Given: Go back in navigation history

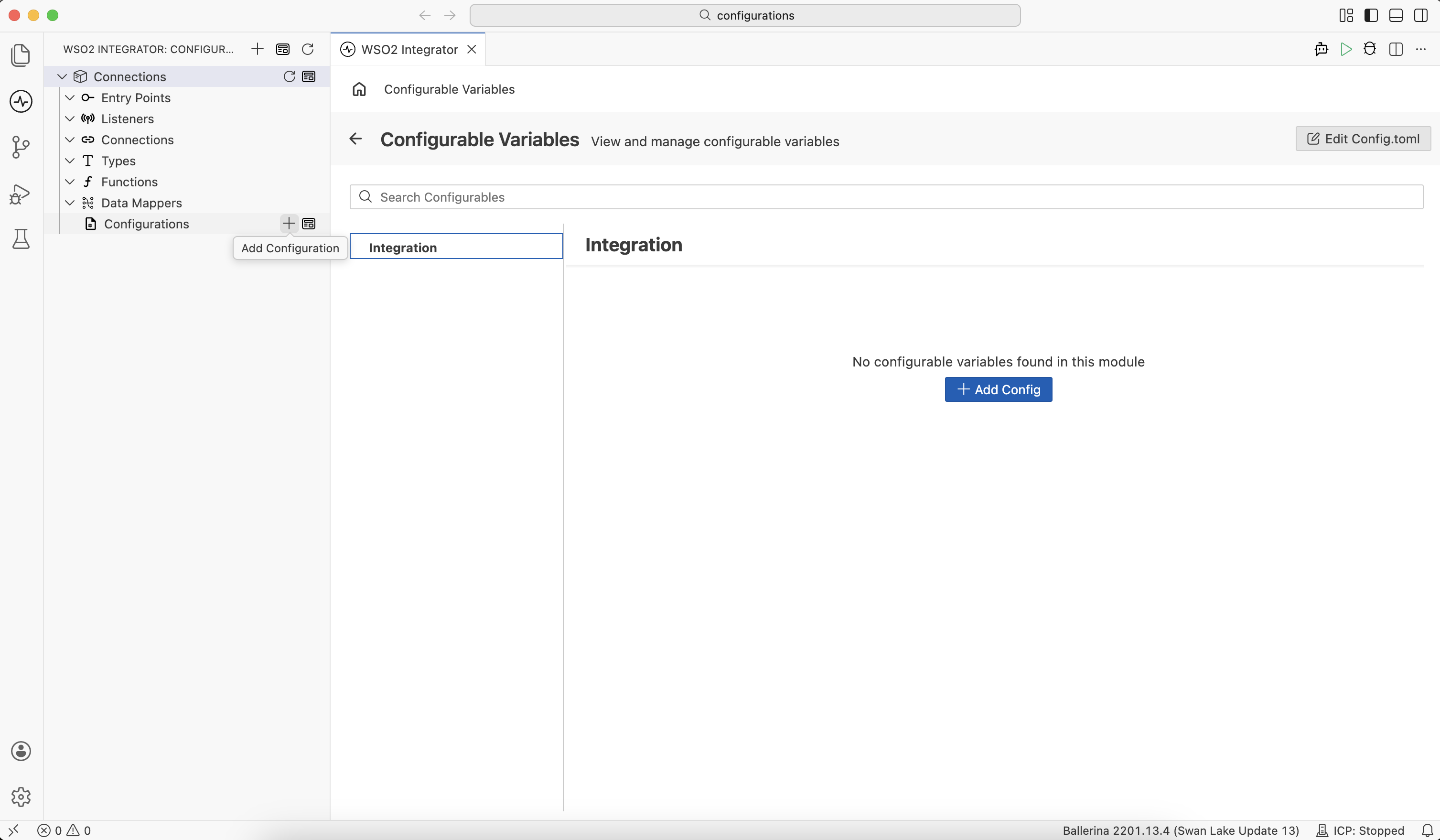Looking at the screenshot, I should coord(425,15).
